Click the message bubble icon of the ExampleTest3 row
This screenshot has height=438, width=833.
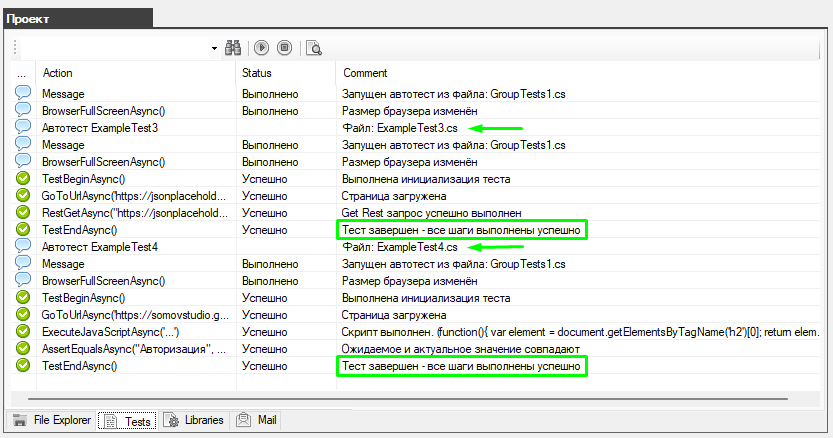pyautogui.click(x=23, y=127)
